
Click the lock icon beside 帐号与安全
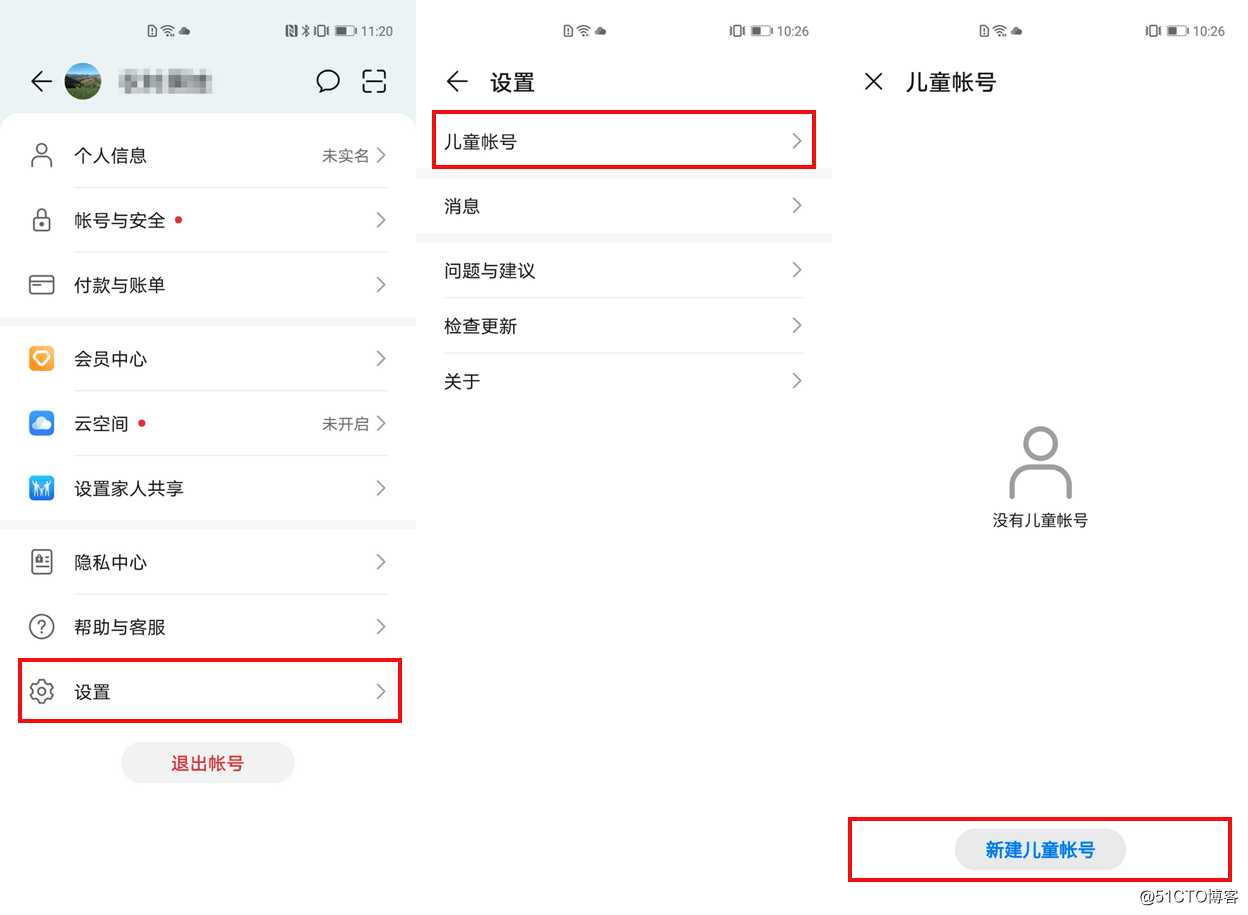(x=41, y=220)
